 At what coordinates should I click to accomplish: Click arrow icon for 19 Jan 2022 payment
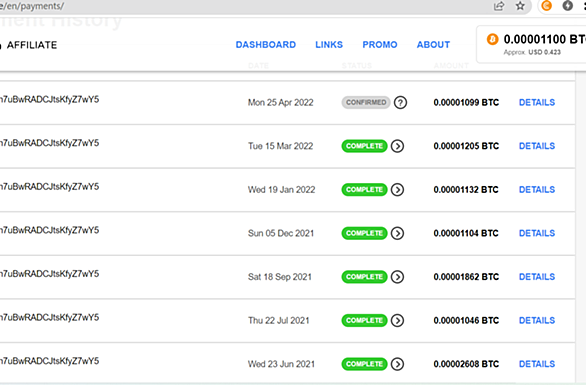pyautogui.click(x=397, y=190)
